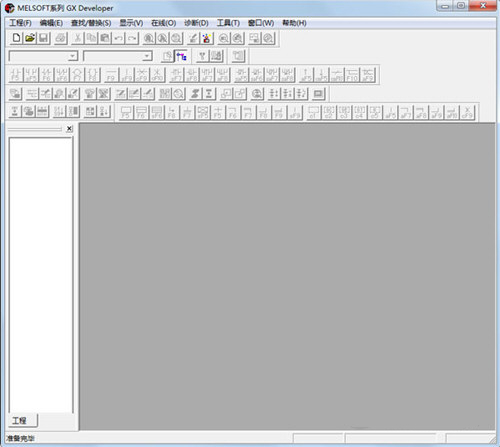Click inside the empty project tree panel
This screenshot has height=447, width=500.
[x=40, y=275]
